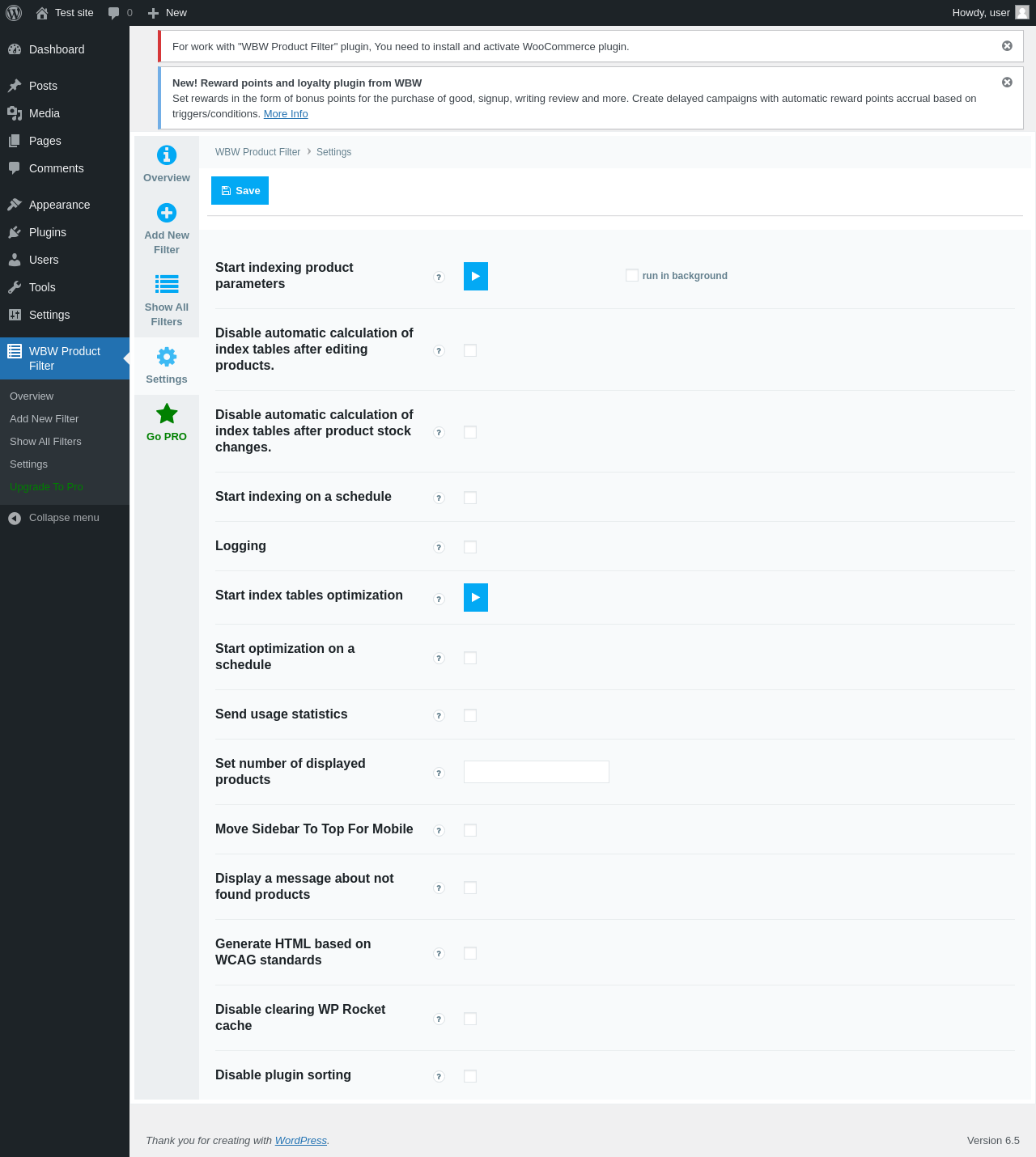This screenshot has width=1036, height=1157.
Task: Click the Go PRO star icon
Action: click(x=167, y=413)
